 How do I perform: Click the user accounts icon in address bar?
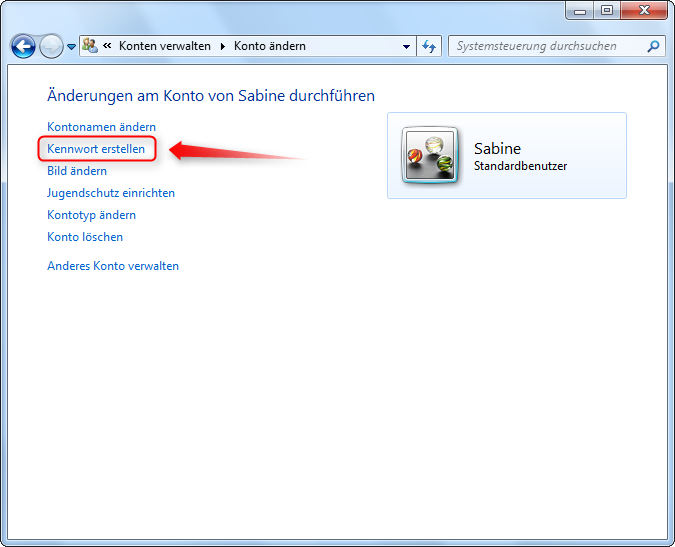tap(90, 46)
